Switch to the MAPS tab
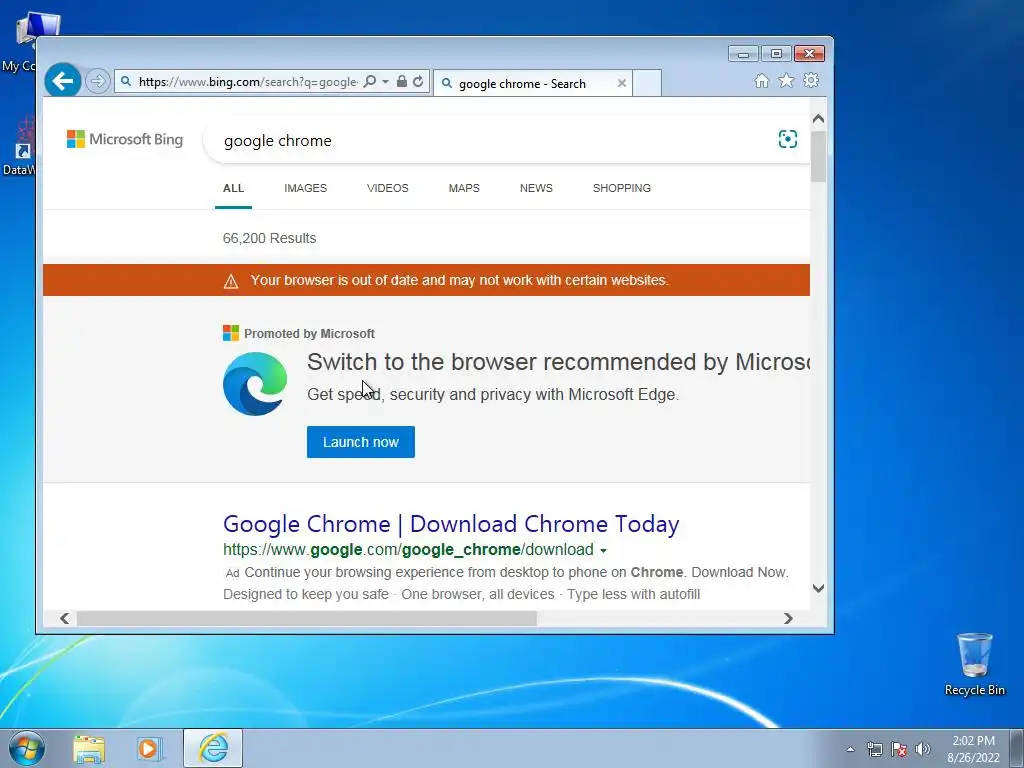1024x768 pixels. (x=464, y=188)
